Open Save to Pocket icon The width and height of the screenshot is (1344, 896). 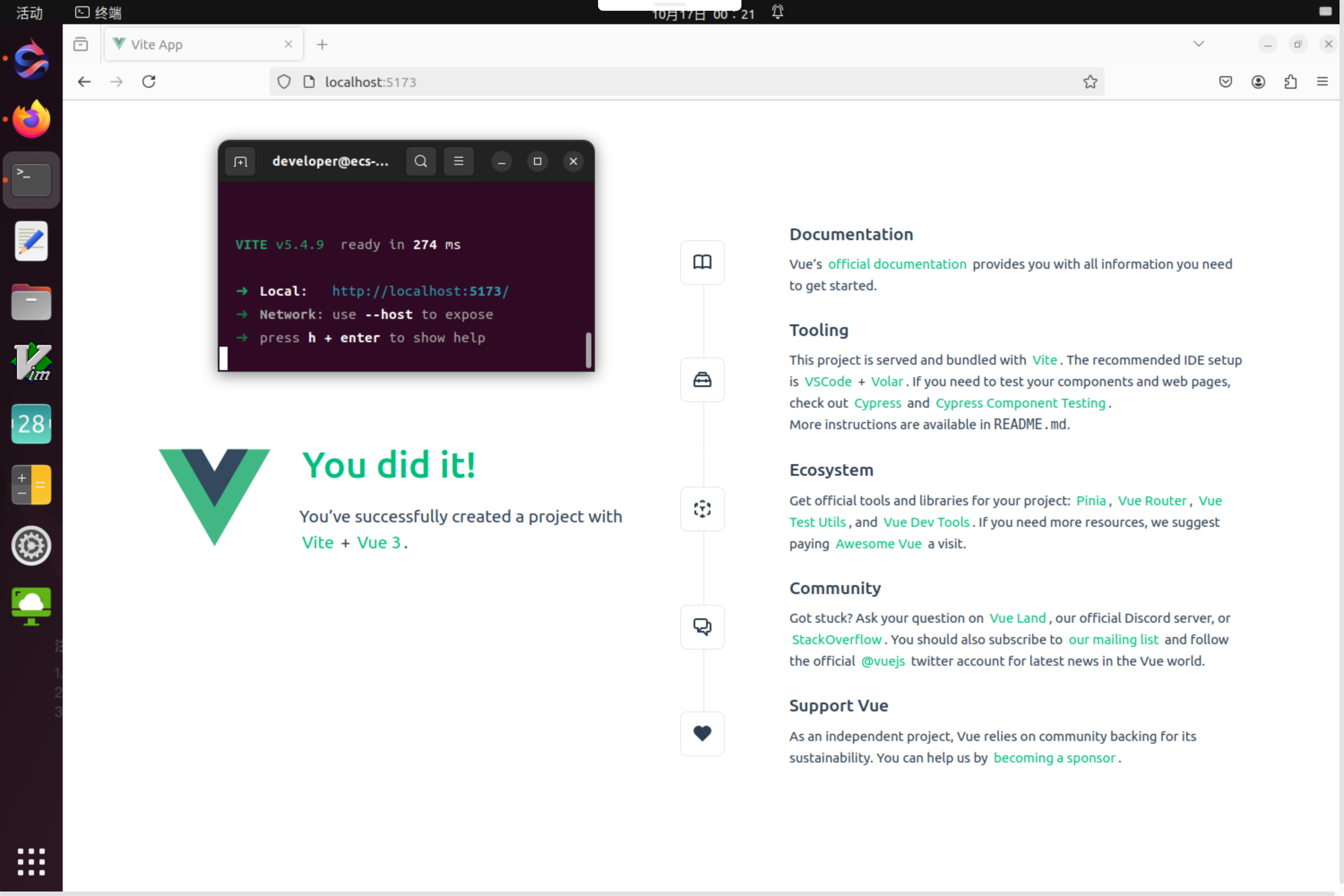click(x=1225, y=82)
